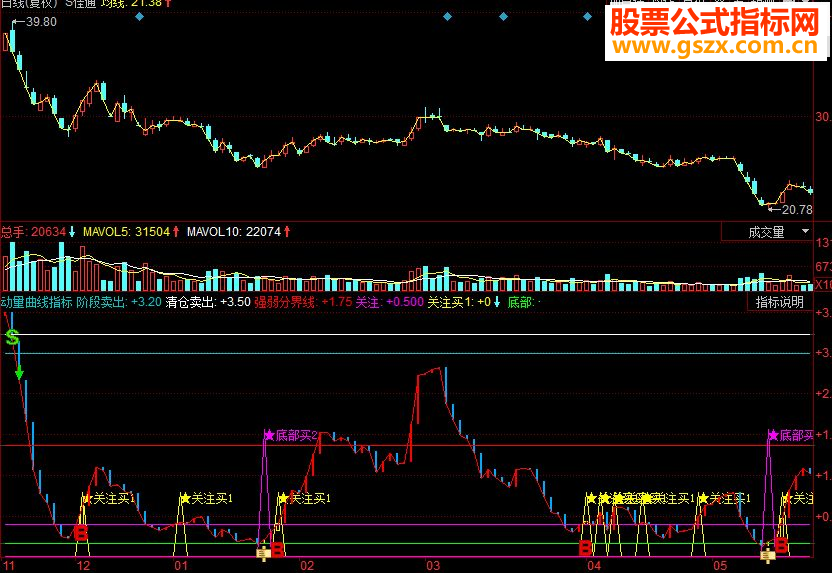The height and width of the screenshot is (573, 832).
Task: Open the 成交量 indicator dropdown
Action: (x=767, y=232)
